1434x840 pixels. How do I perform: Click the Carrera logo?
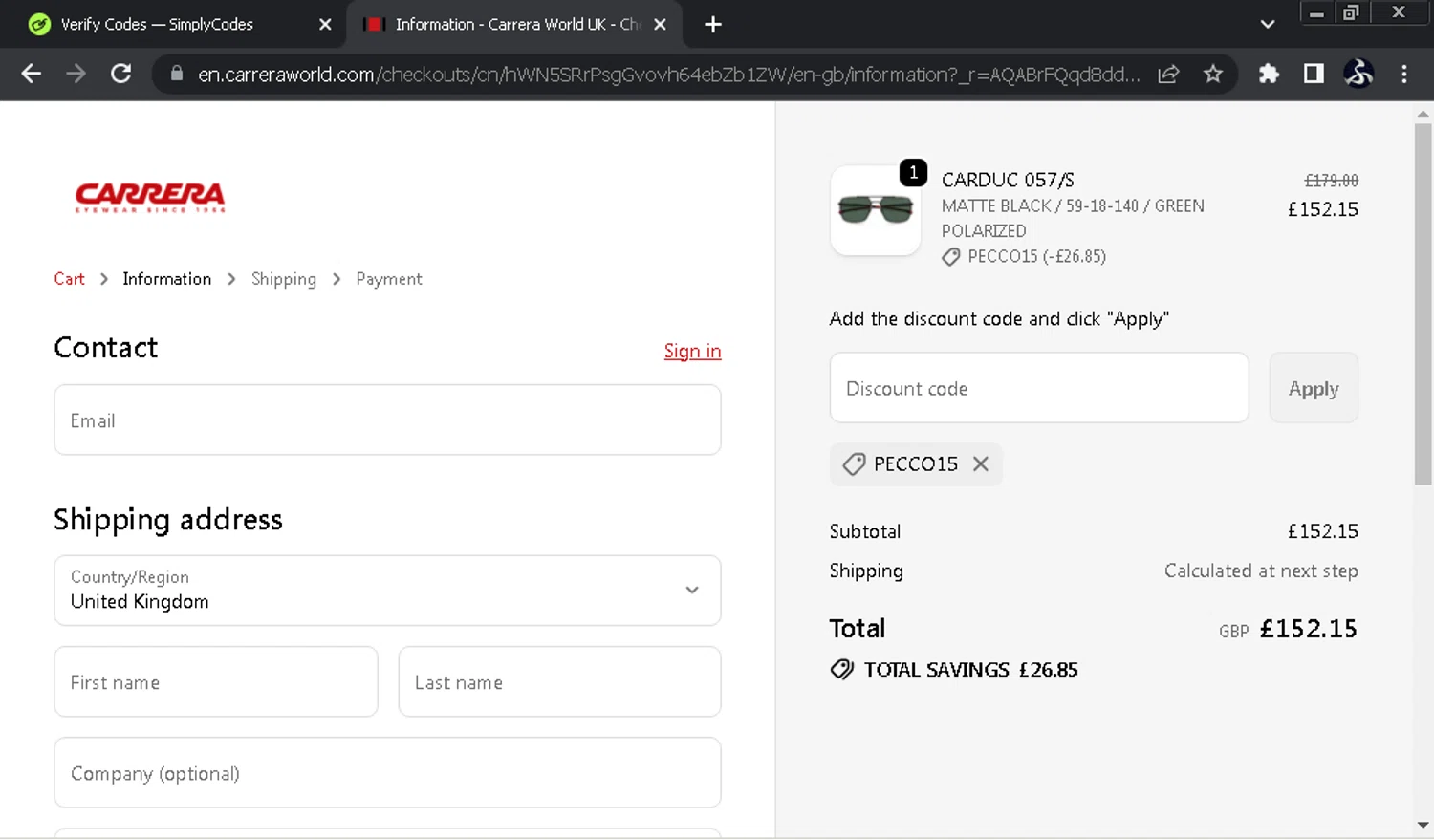coord(150,197)
